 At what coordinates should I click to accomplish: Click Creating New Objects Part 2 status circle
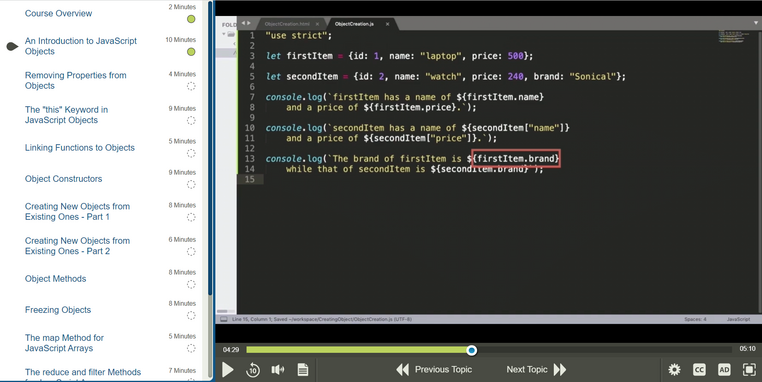(x=191, y=252)
